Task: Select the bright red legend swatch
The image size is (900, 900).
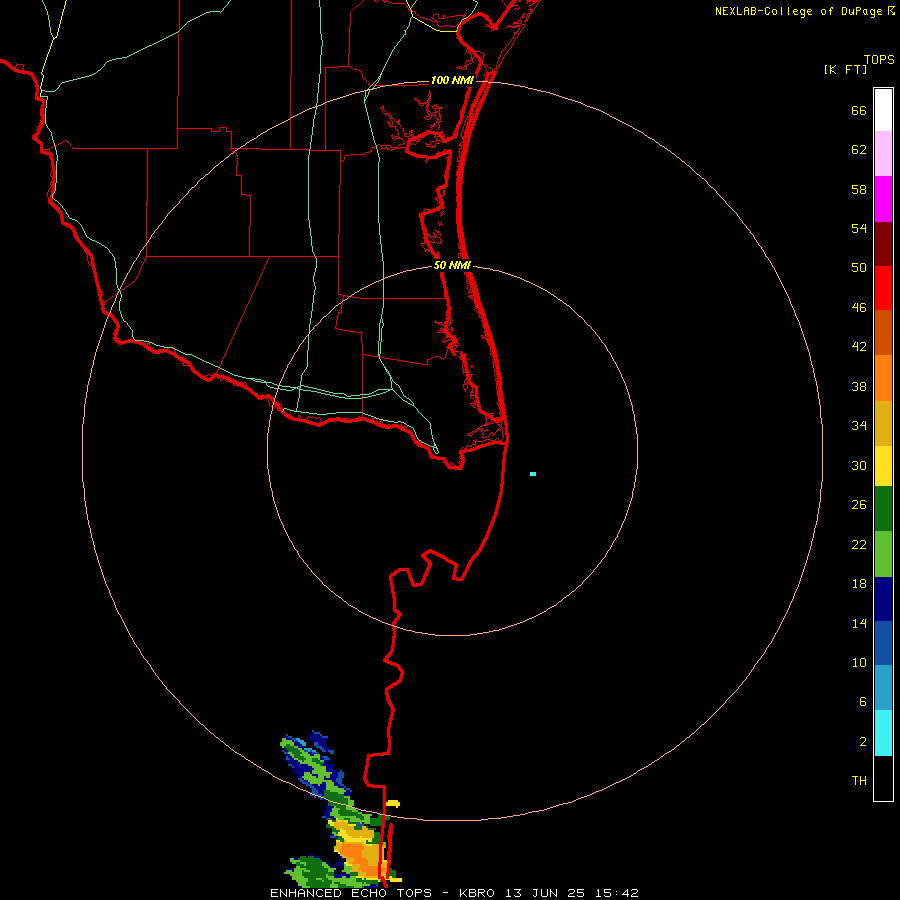Action: coord(883,288)
